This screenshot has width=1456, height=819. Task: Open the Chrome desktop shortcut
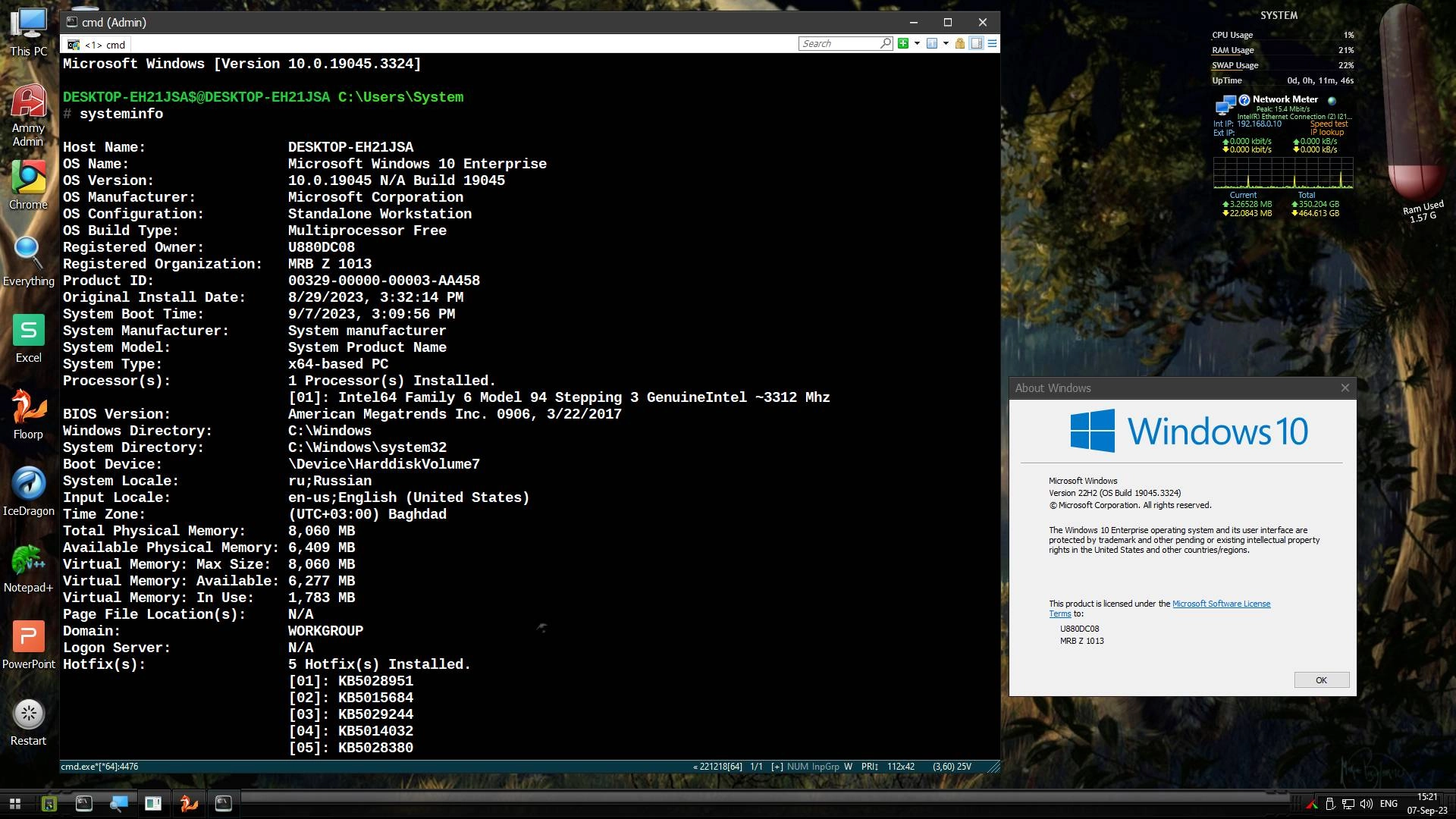(x=28, y=186)
